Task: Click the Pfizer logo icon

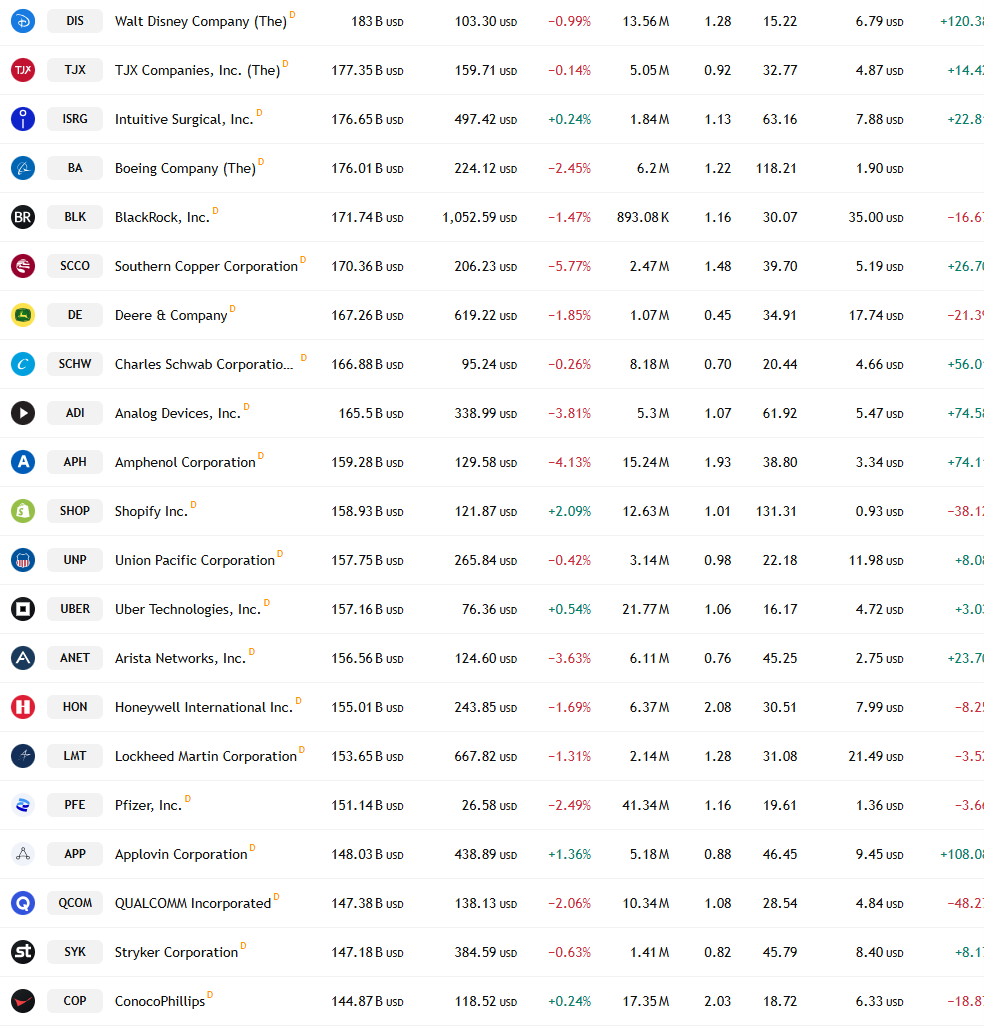Action: coord(23,805)
